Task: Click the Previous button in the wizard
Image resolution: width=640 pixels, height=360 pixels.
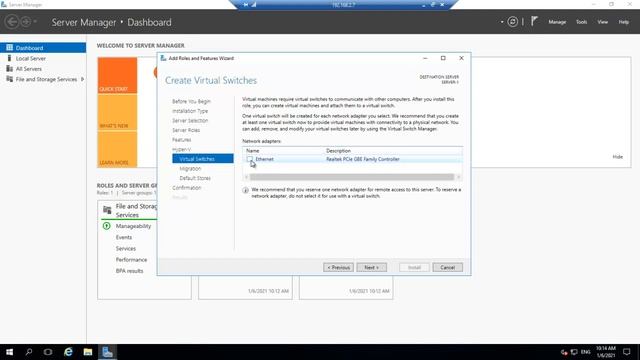Action: [x=338, y=267]
